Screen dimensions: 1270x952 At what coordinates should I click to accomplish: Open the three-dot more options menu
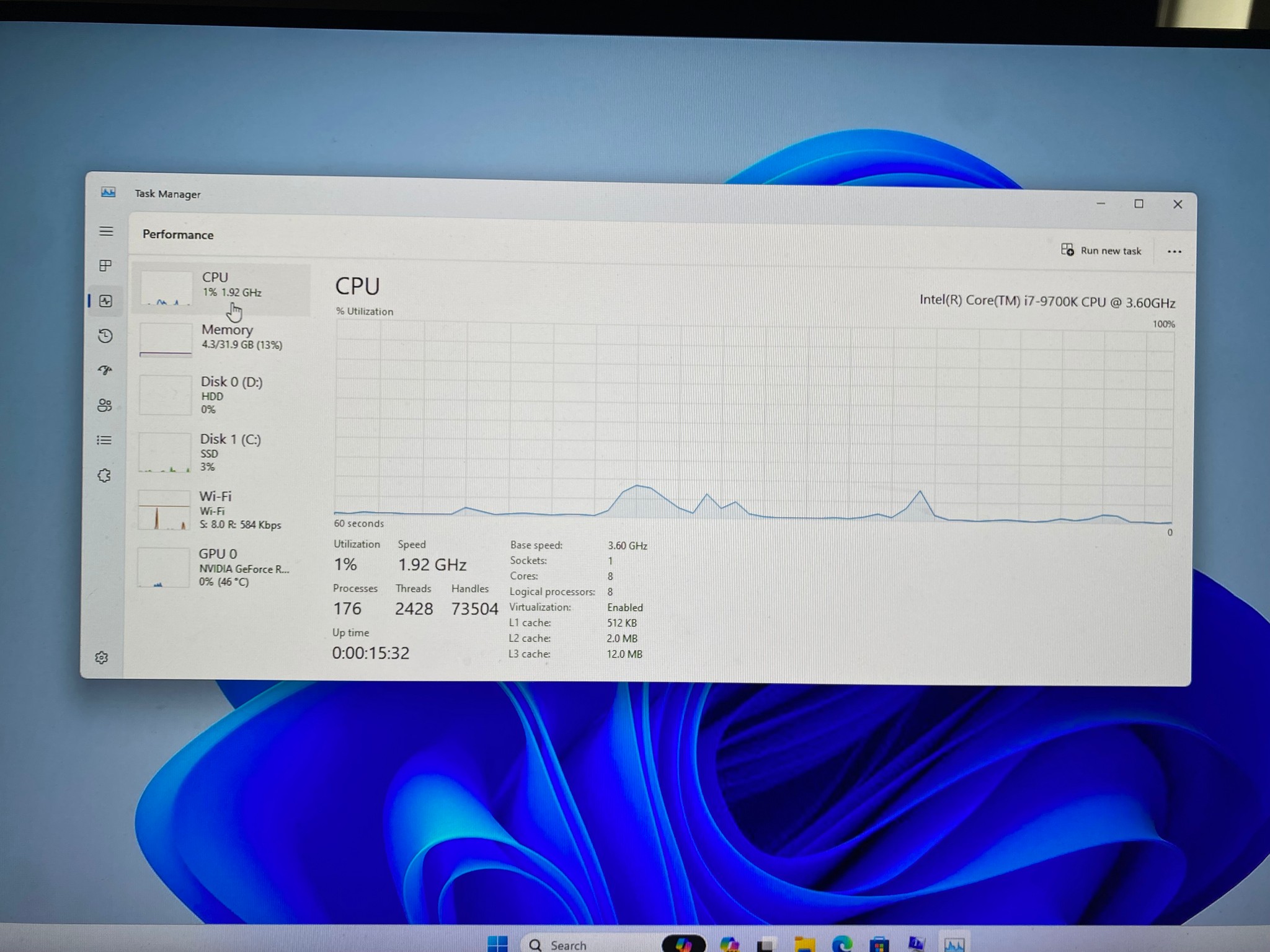[x=1174, y=252]
